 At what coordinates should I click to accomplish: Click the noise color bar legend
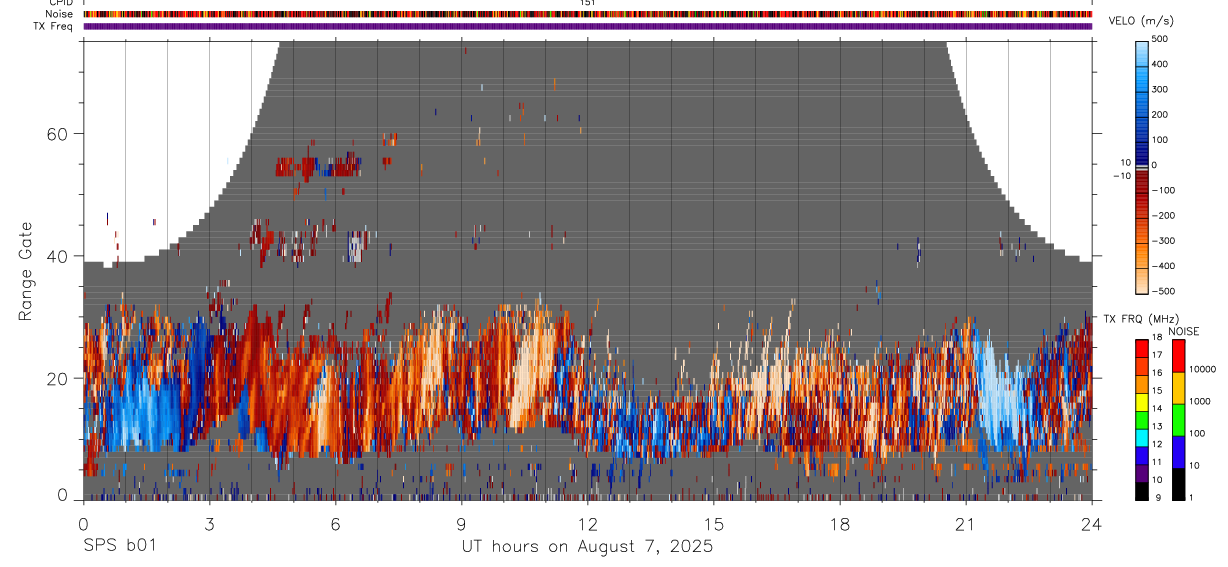[x=1179, y=419]
